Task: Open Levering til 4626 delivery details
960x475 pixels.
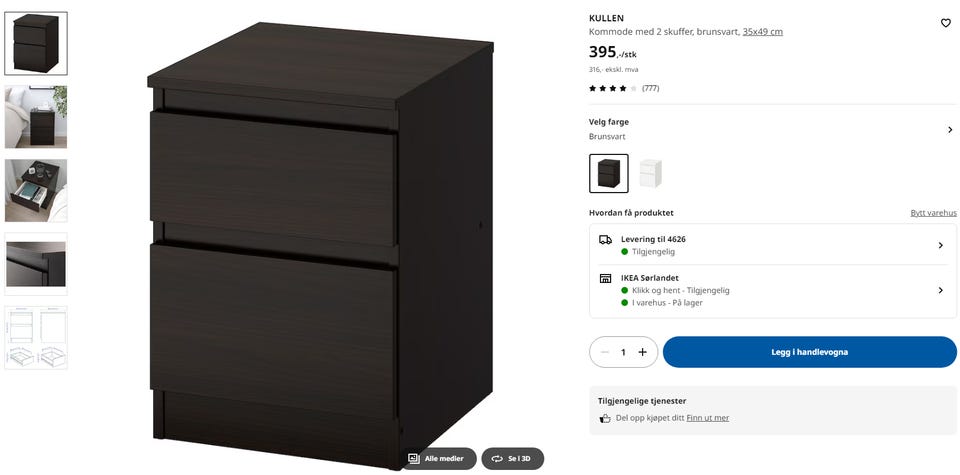Action: 773,245
